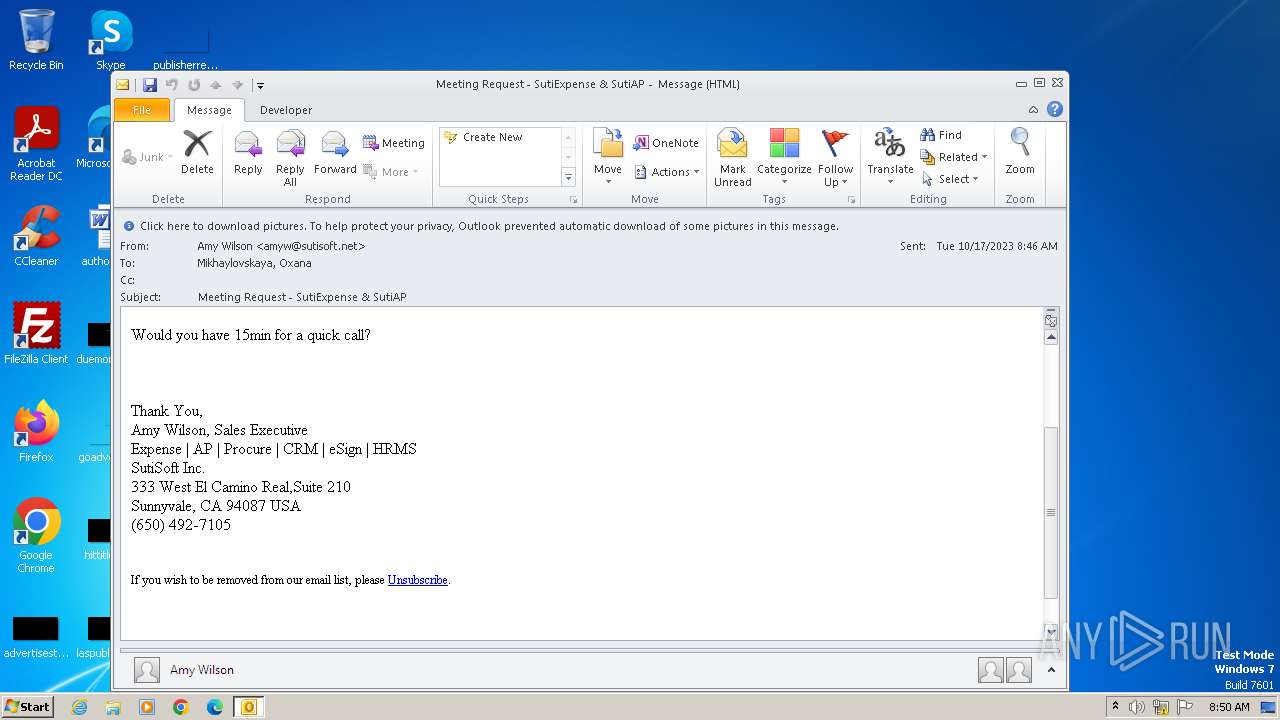
Task: Open the Junk dropdown
Action: pyautogui.click(x=148, y=157)
